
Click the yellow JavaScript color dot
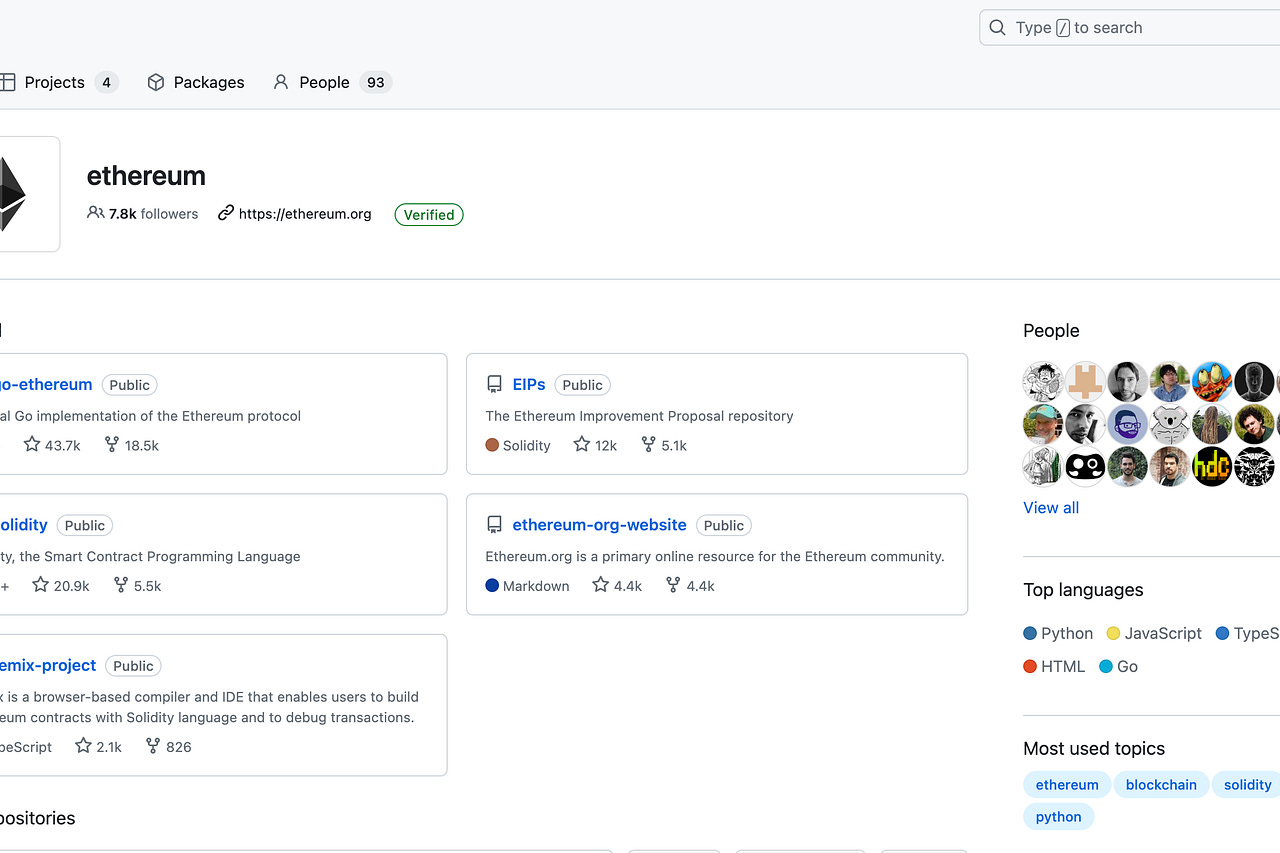[1113, 633]
